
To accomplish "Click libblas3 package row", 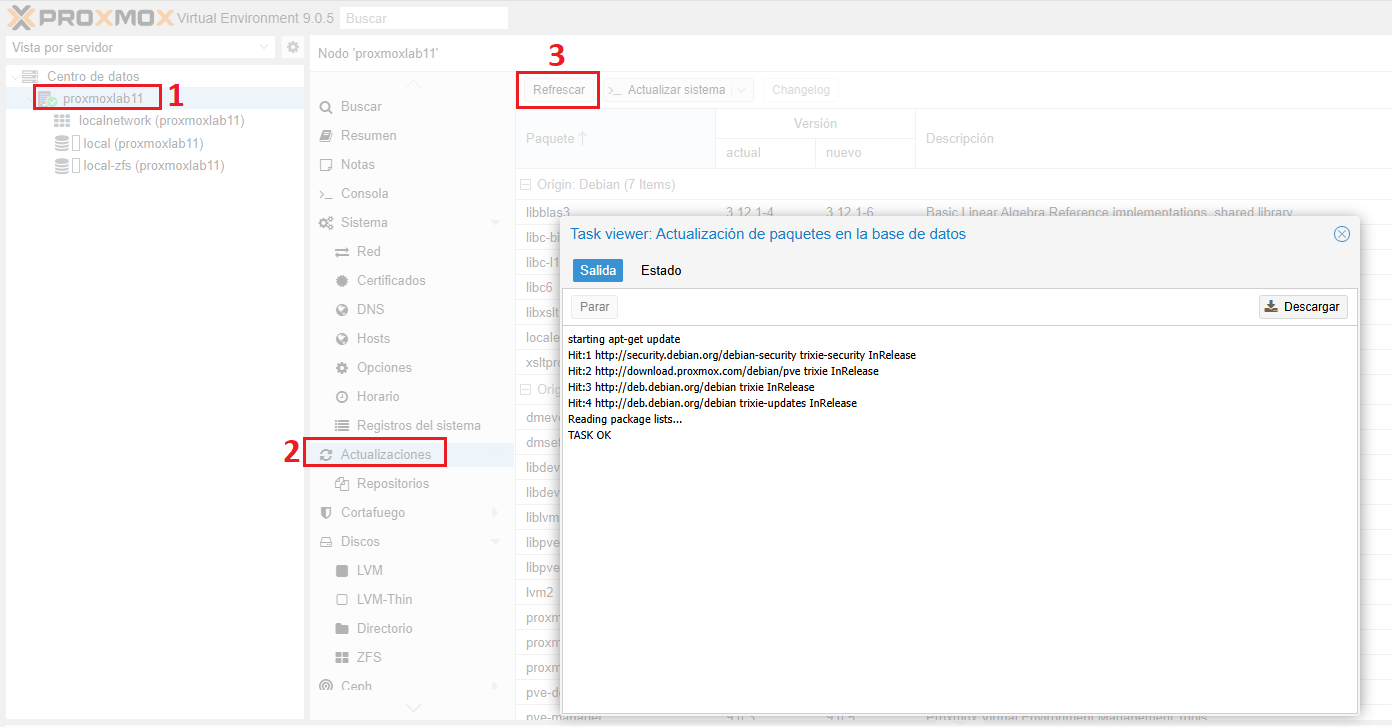I will 953,212.
